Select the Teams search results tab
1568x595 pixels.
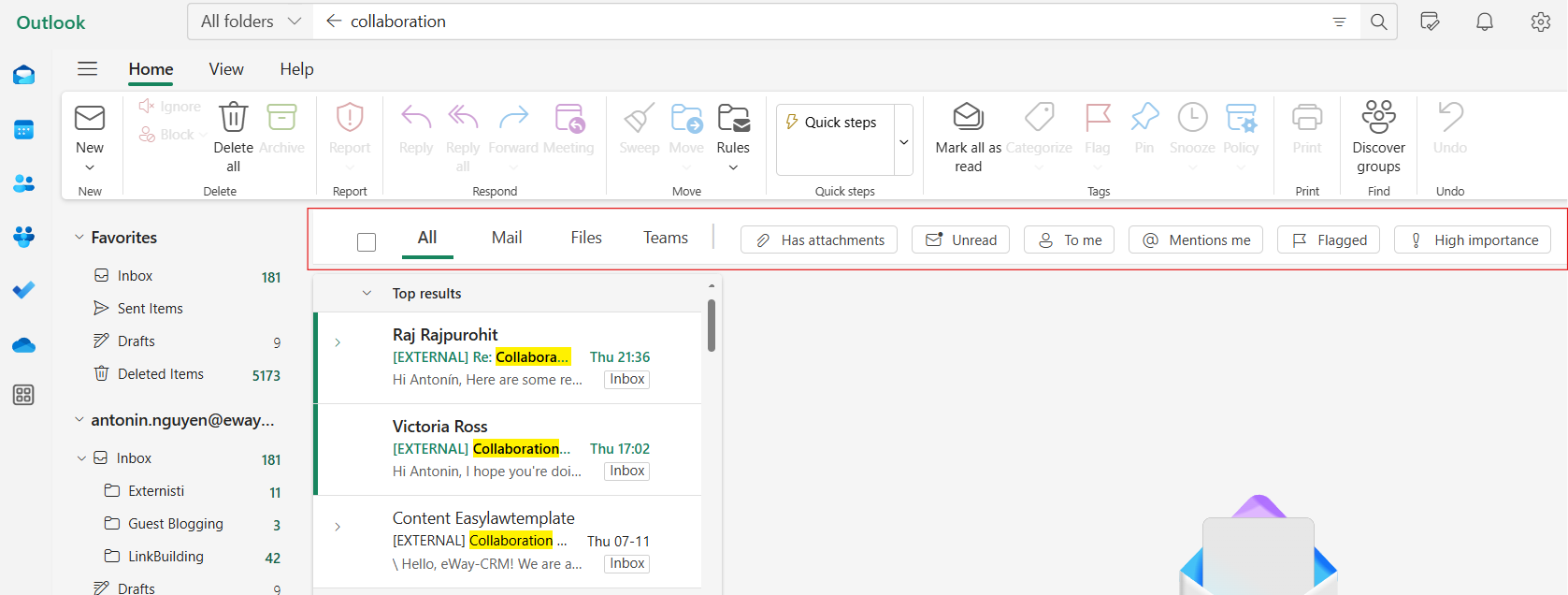pos(666,238)
